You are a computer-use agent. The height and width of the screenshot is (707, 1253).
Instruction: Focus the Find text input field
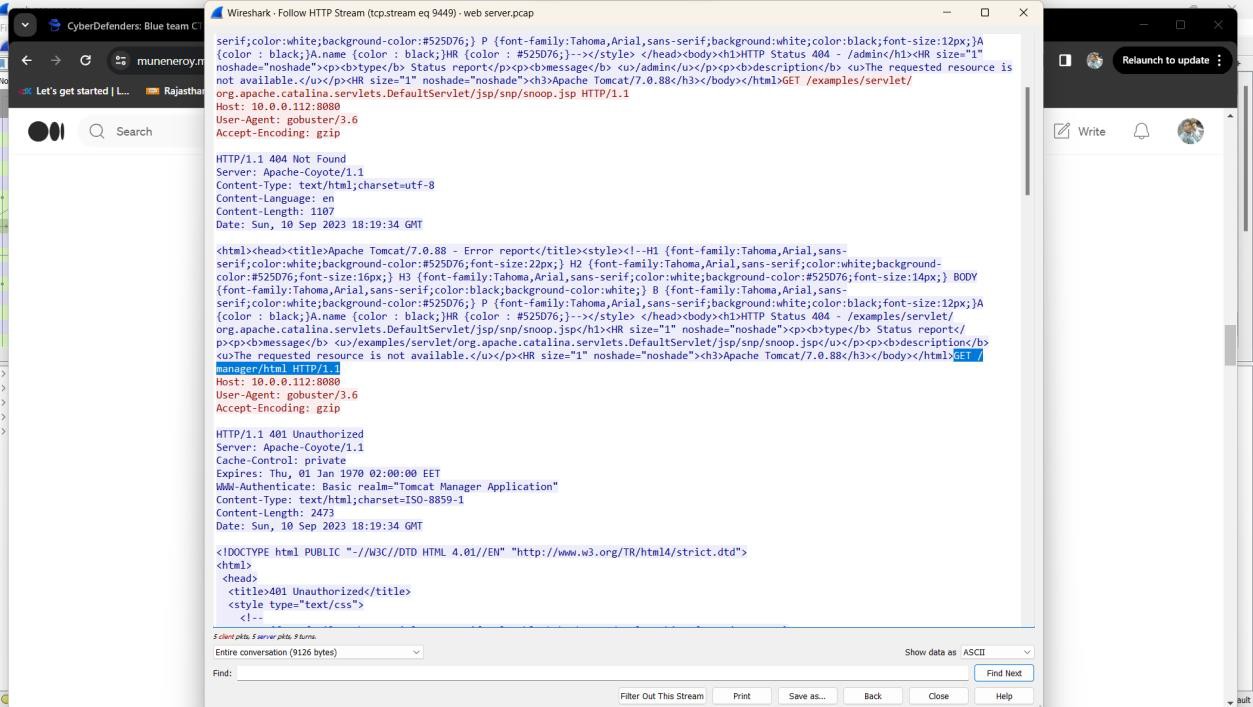pos(600,673)
